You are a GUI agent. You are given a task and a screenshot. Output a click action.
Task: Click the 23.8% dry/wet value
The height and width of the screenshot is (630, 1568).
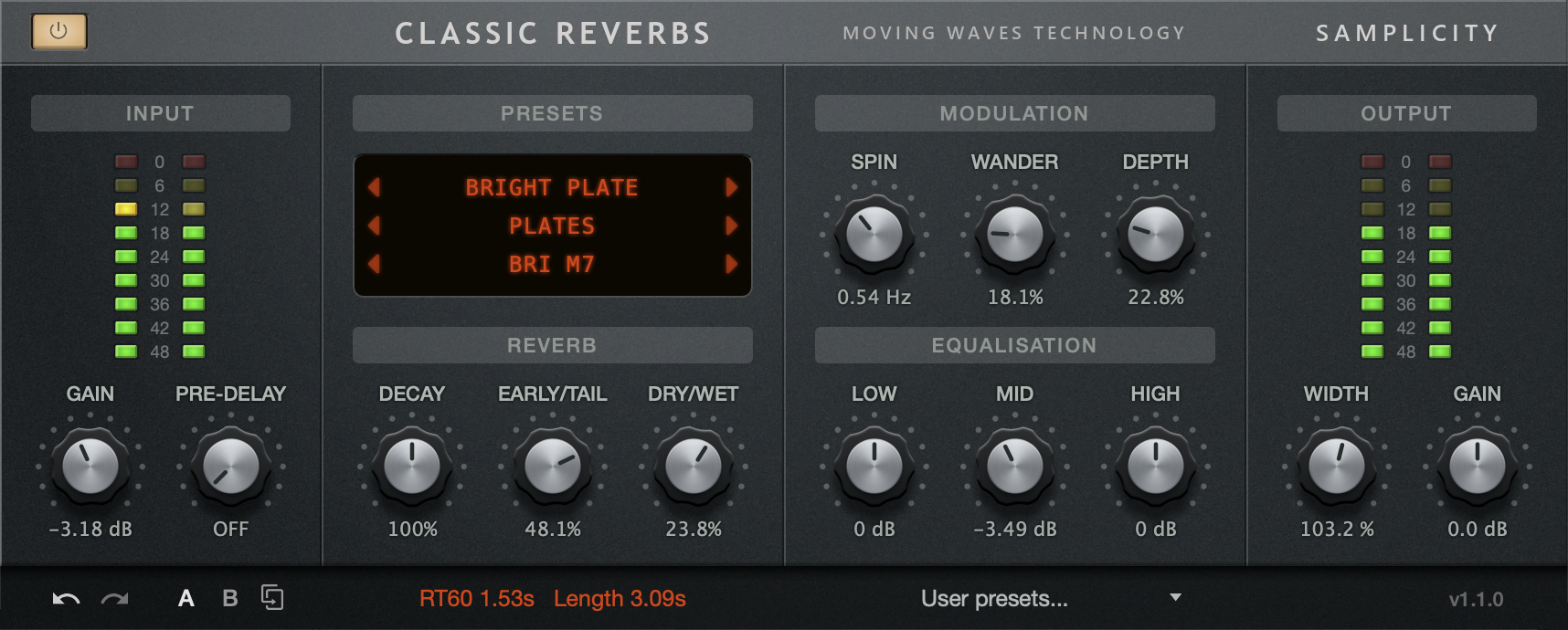click(x=694, y=530)
